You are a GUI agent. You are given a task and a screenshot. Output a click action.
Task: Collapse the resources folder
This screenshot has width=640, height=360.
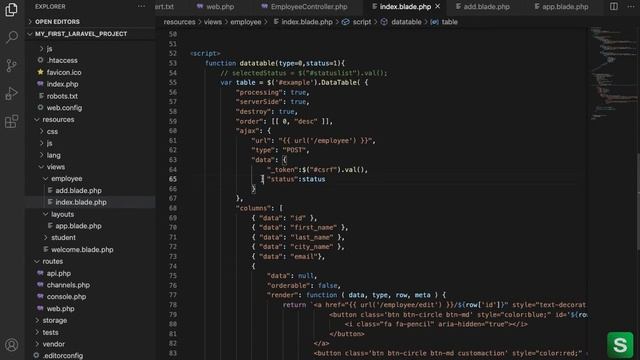37,120
